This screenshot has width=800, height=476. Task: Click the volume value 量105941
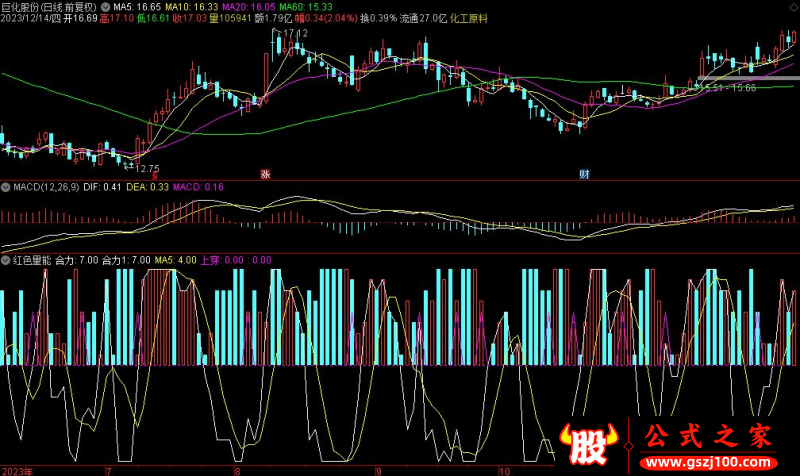point(230,18)
